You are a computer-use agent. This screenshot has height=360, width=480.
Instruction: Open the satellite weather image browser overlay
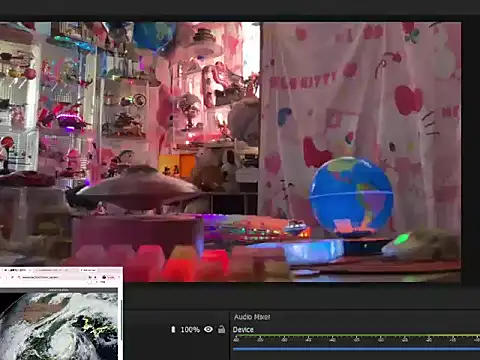pyautogui.click(x=61, y=313)
